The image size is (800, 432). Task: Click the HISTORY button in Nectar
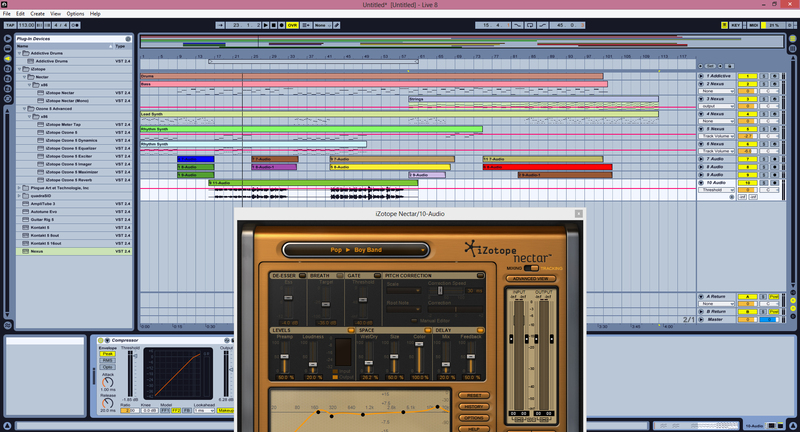point(474,406)
